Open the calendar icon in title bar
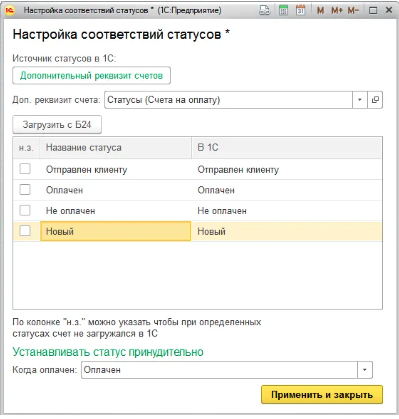Screen dimensions: 399x419 301,10
